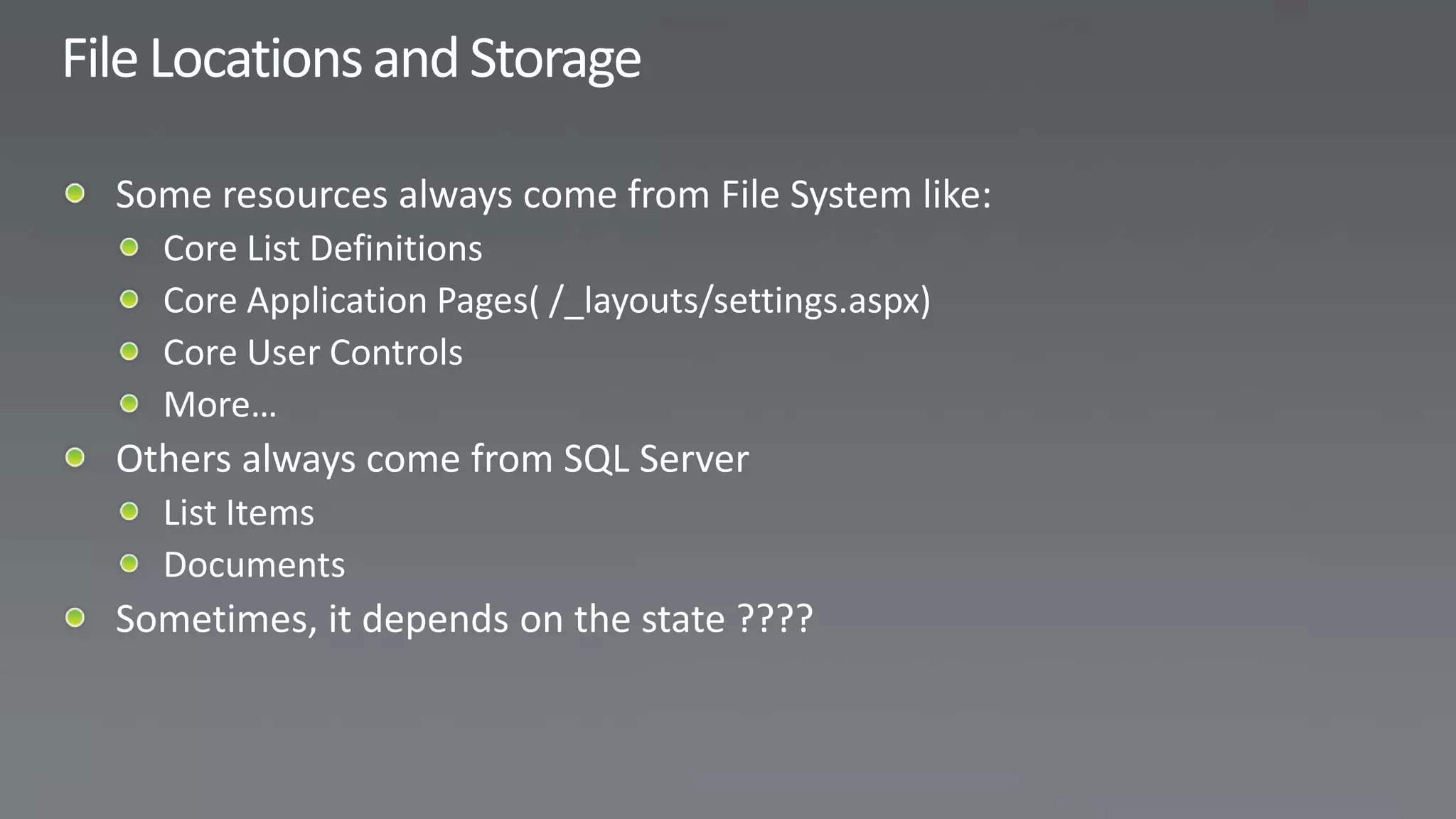1456x819 pixels.
Task: Select the "Core User Controls" text
Action: (x=313, y=353)
